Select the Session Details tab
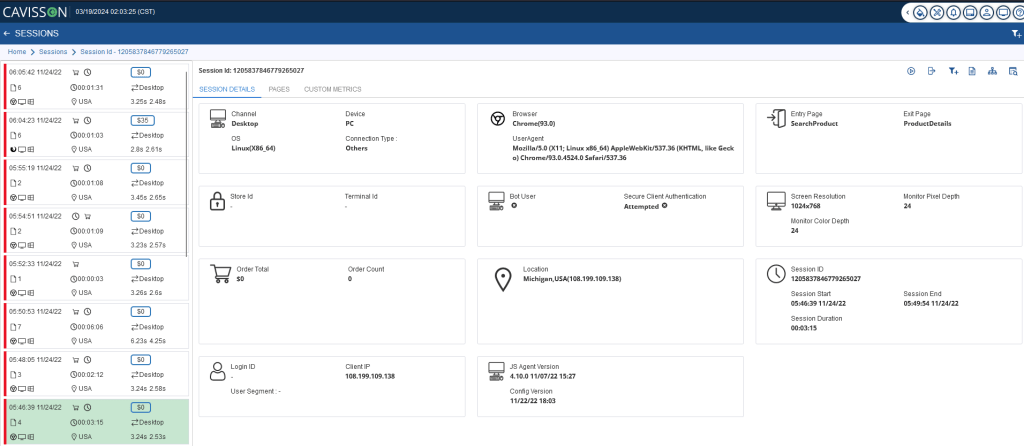The image size is (1024, 446). 227,89
